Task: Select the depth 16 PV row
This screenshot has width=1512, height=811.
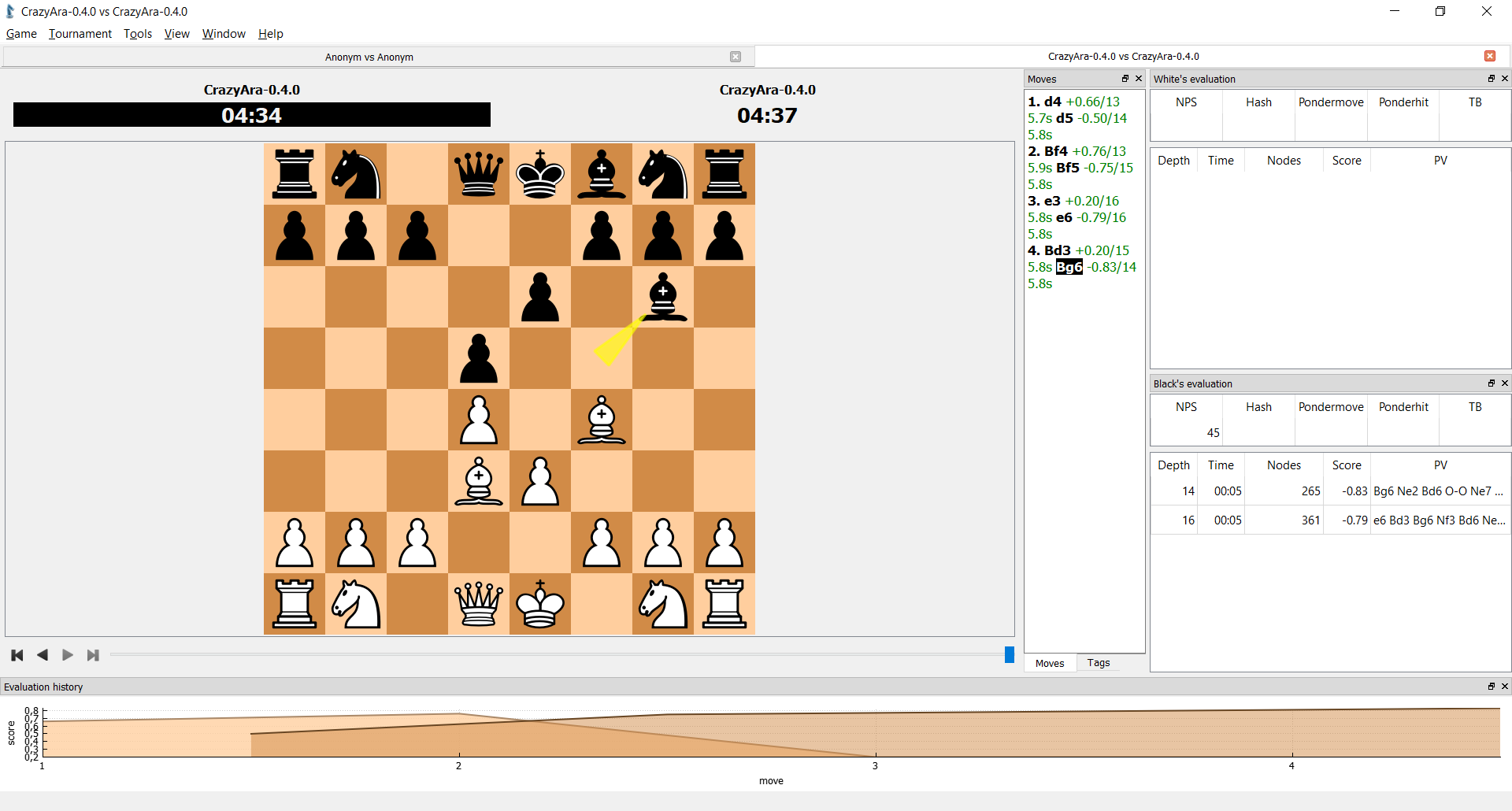Action: [1330, 520]
